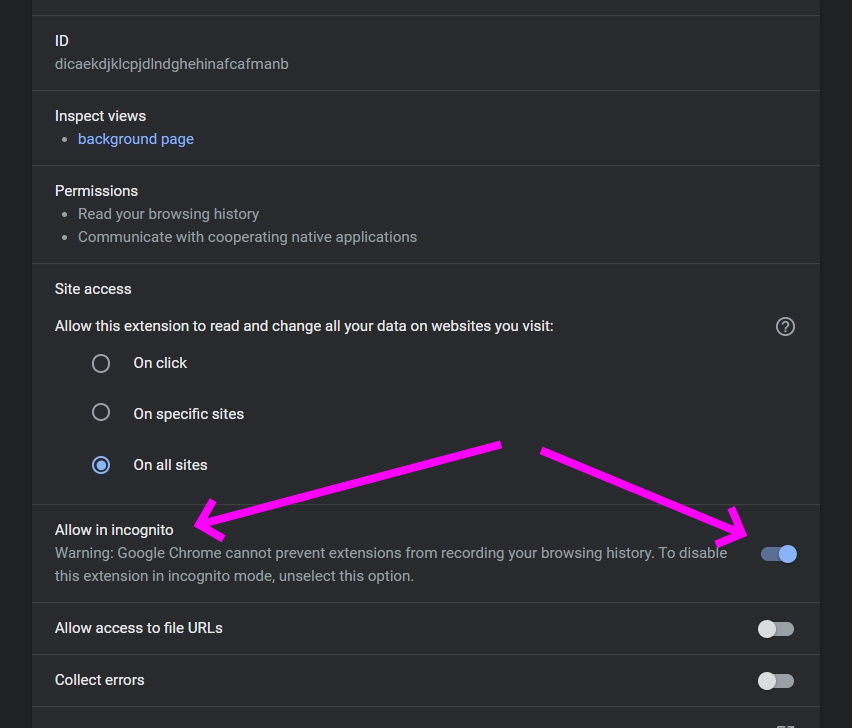852x728 pixels.
Task: Enable Allow access to file URLs toggle
Action: [x=776, y=629]
